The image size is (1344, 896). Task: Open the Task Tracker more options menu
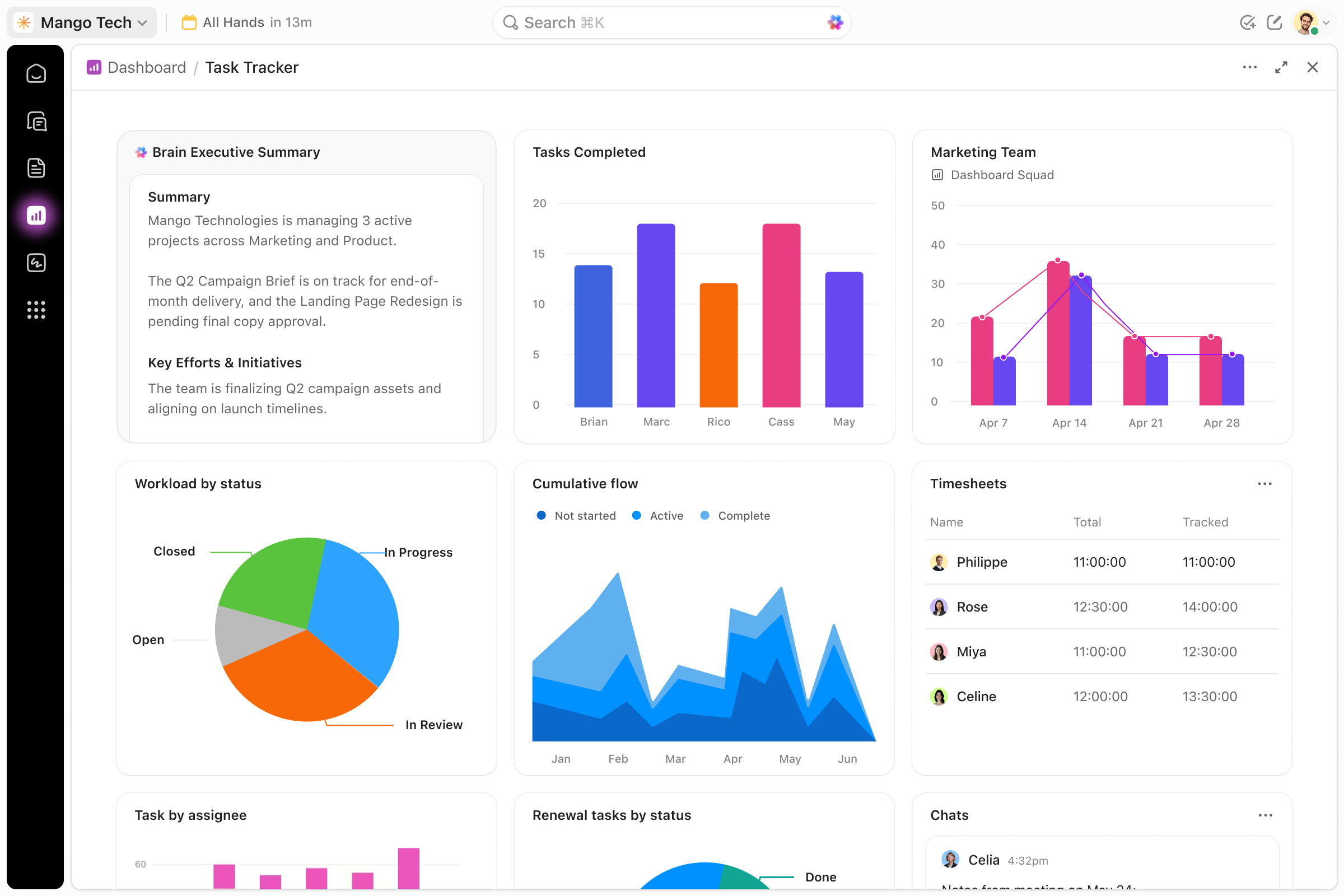point(1250,67)
